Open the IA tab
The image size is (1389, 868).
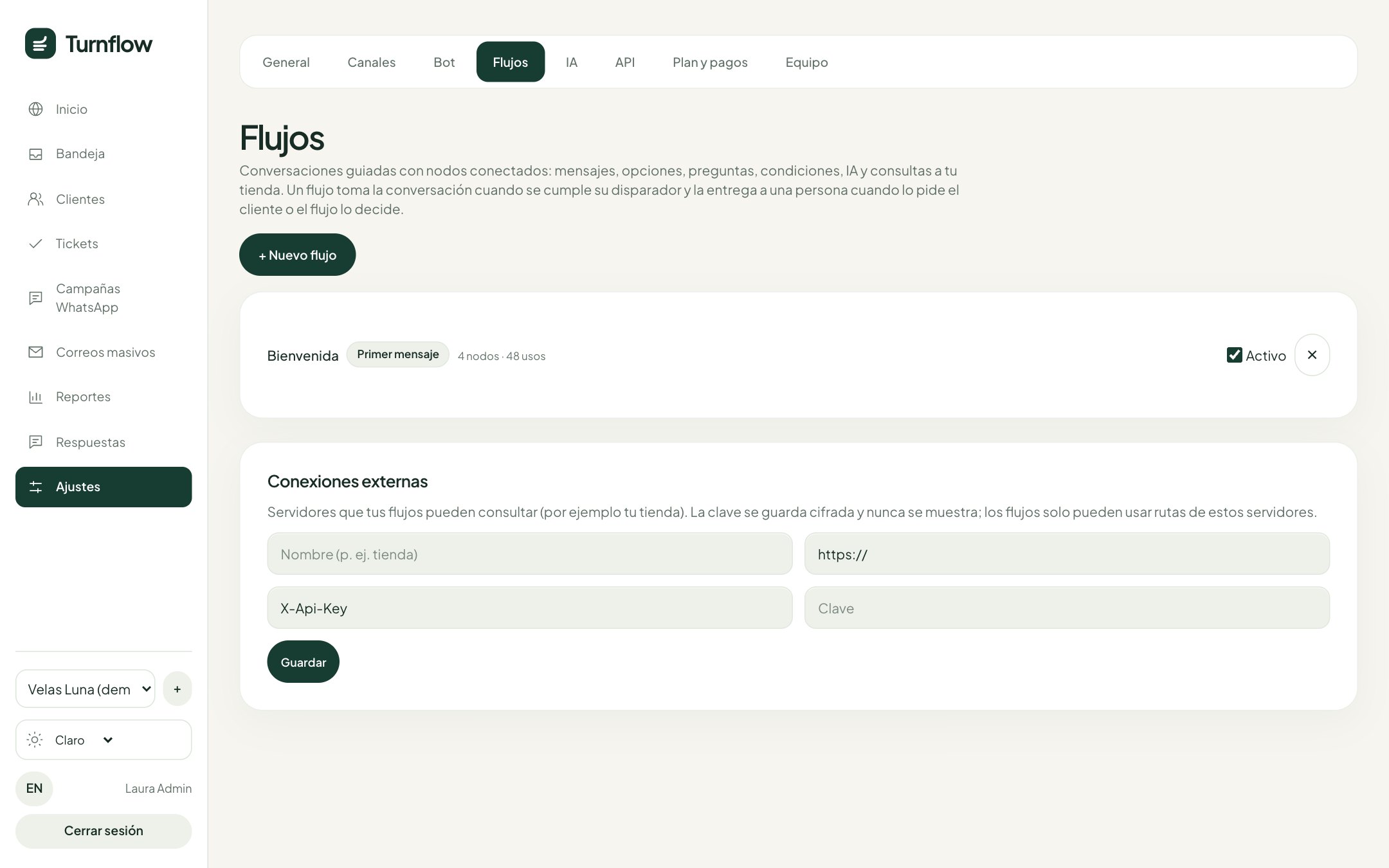(x=572, y=62)
